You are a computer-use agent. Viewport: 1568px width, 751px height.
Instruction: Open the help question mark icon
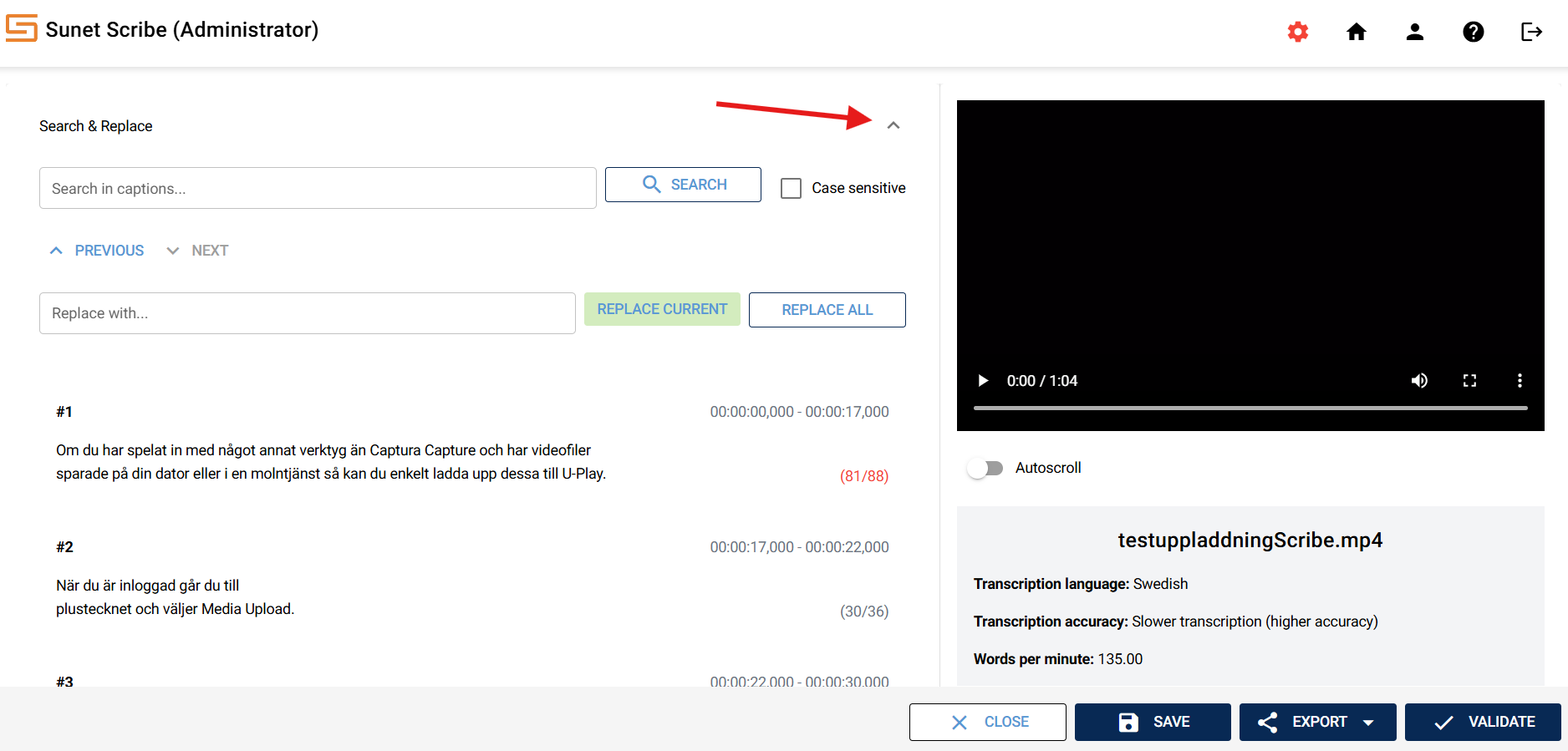1473,32
